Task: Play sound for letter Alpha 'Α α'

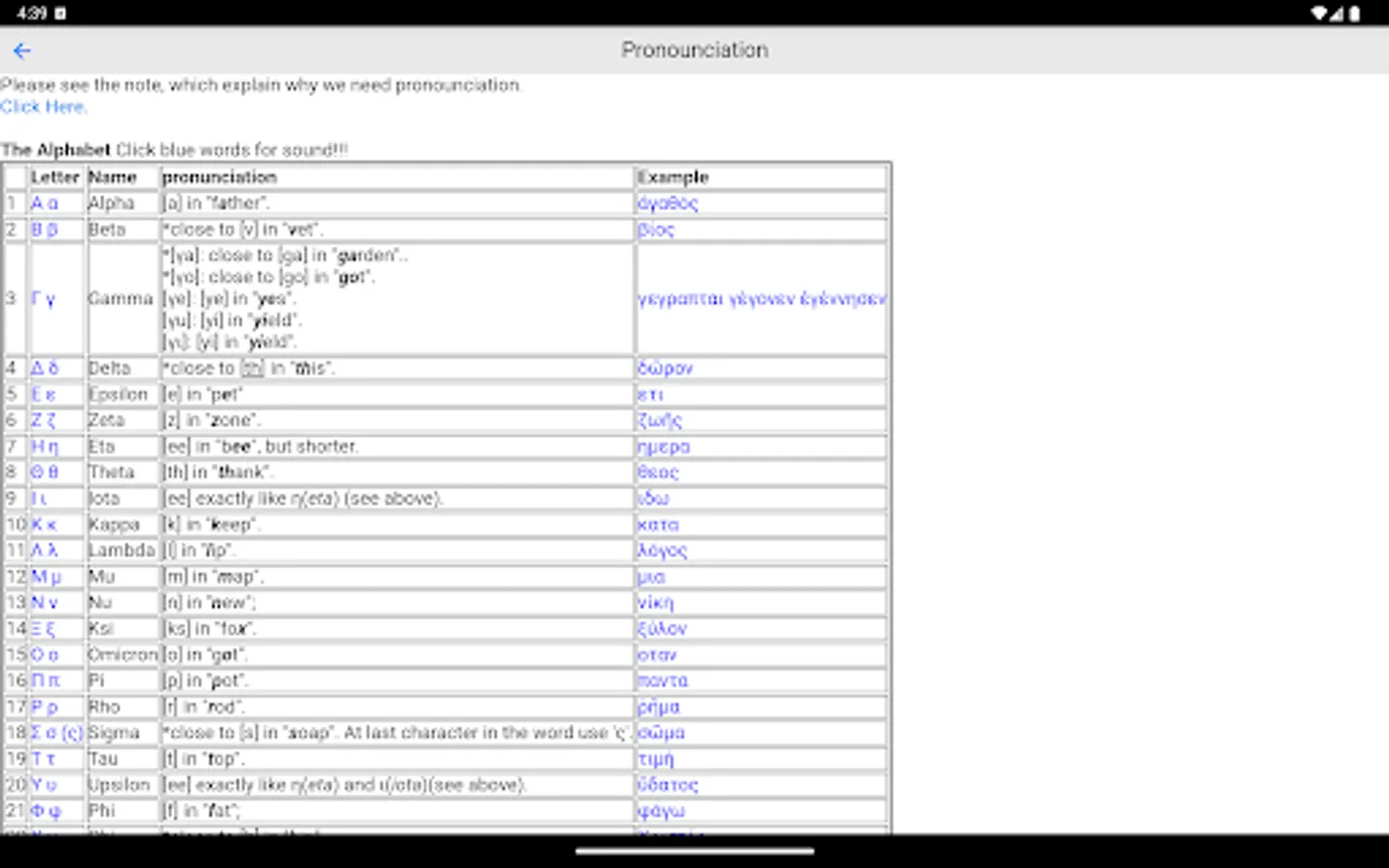Action: (x=44, y=203)
